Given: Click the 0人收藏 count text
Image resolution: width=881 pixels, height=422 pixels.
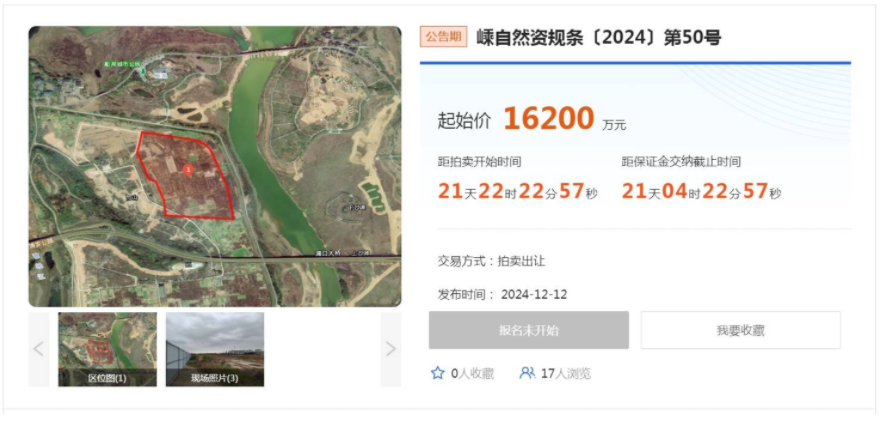Looking at the screenshot, I should click(x=473, y=373).
